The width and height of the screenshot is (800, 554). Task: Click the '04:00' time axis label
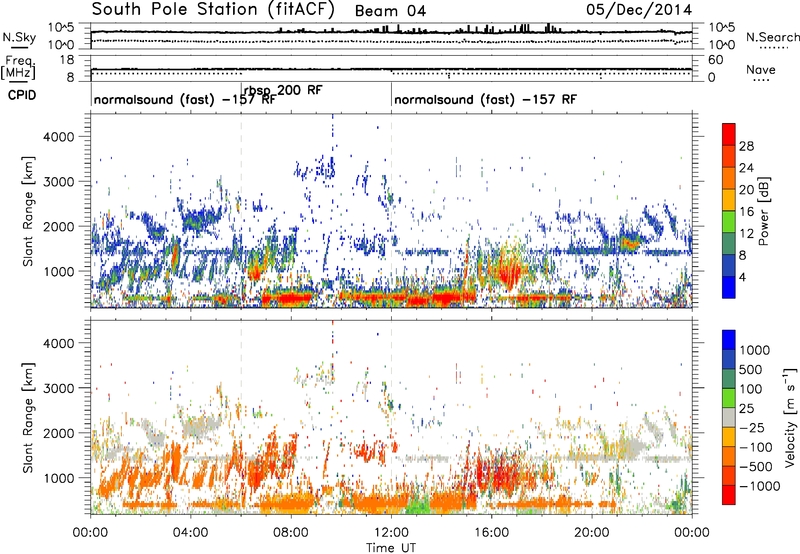click(190, 533)
